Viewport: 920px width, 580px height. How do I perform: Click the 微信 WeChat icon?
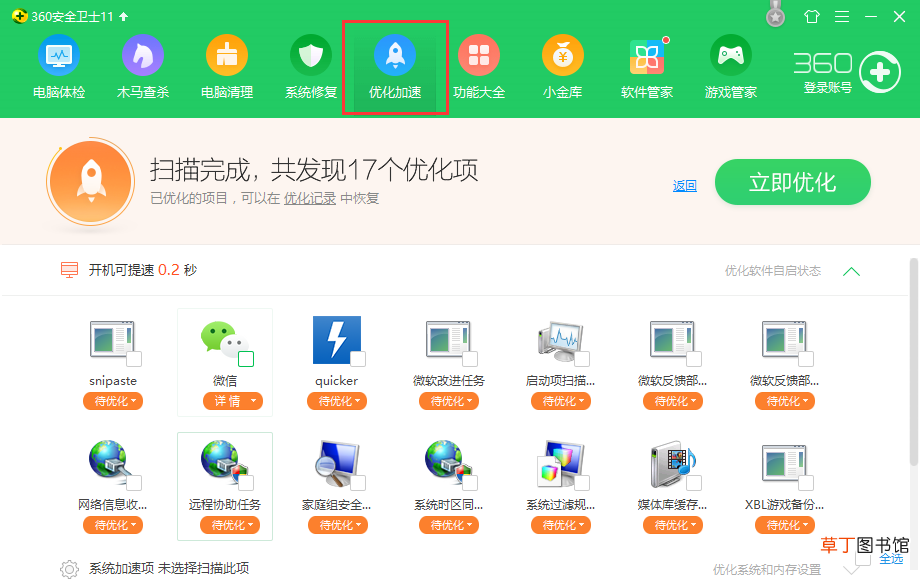[224, 338]
